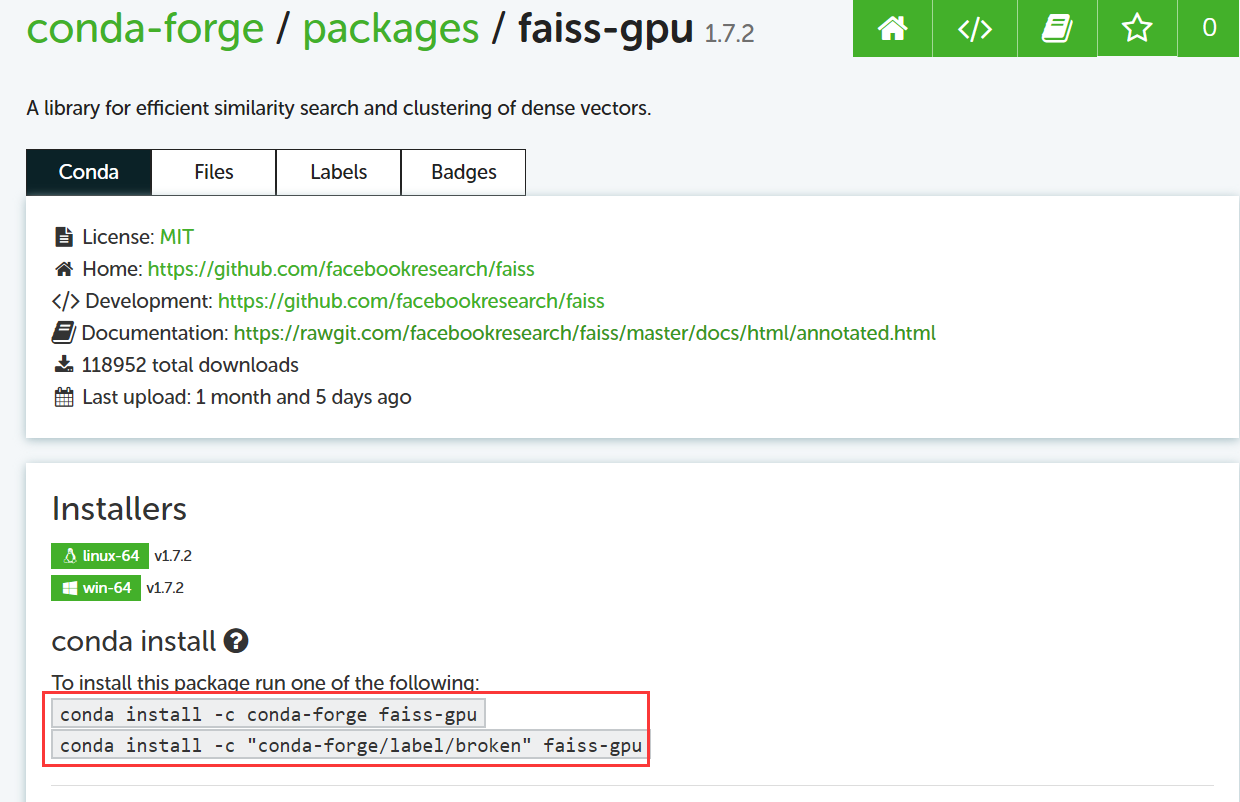Open the documentation book icon button
1240x802 pixels.
pos(1057,28)
